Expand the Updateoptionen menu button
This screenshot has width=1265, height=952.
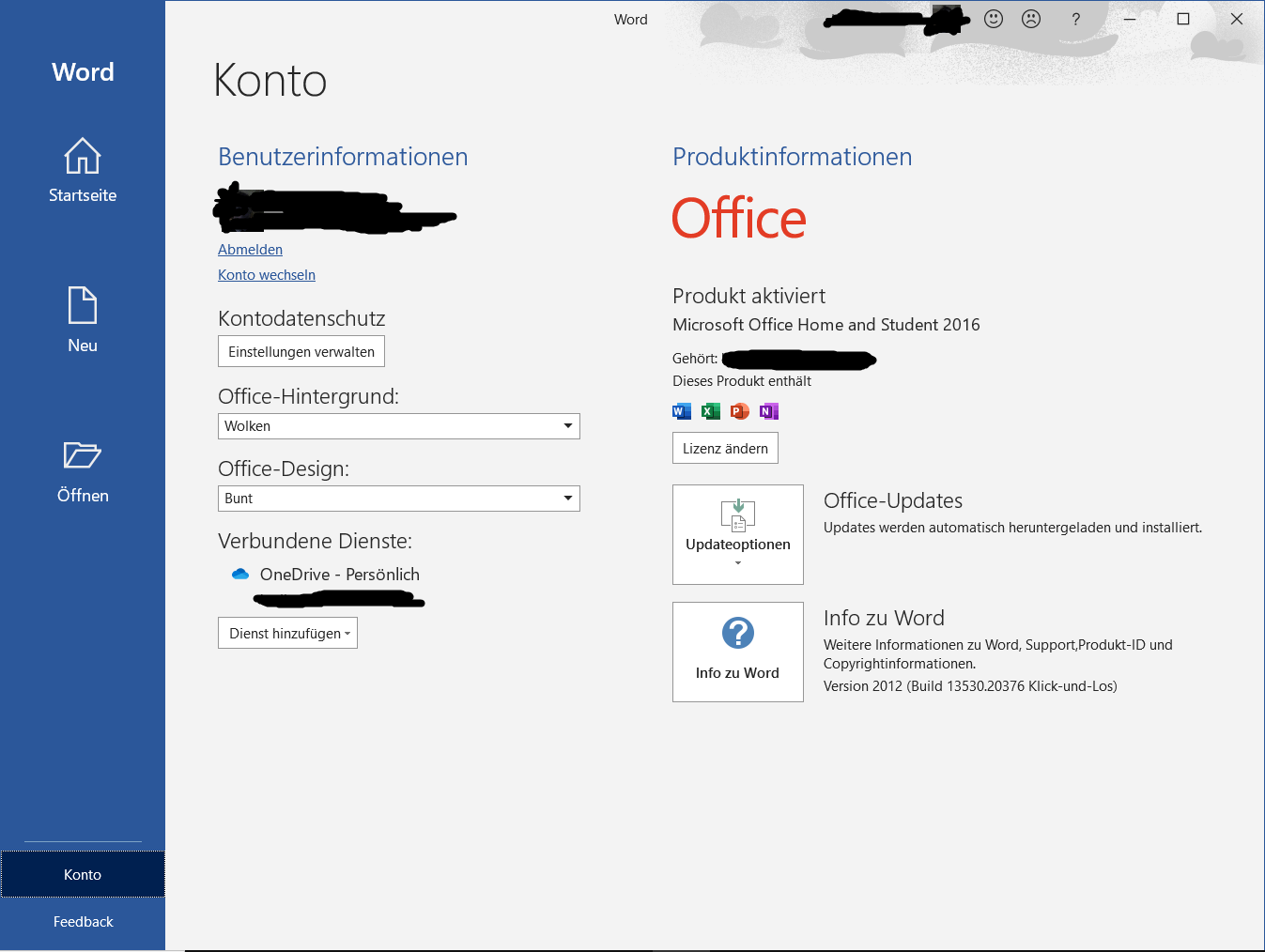738,534
